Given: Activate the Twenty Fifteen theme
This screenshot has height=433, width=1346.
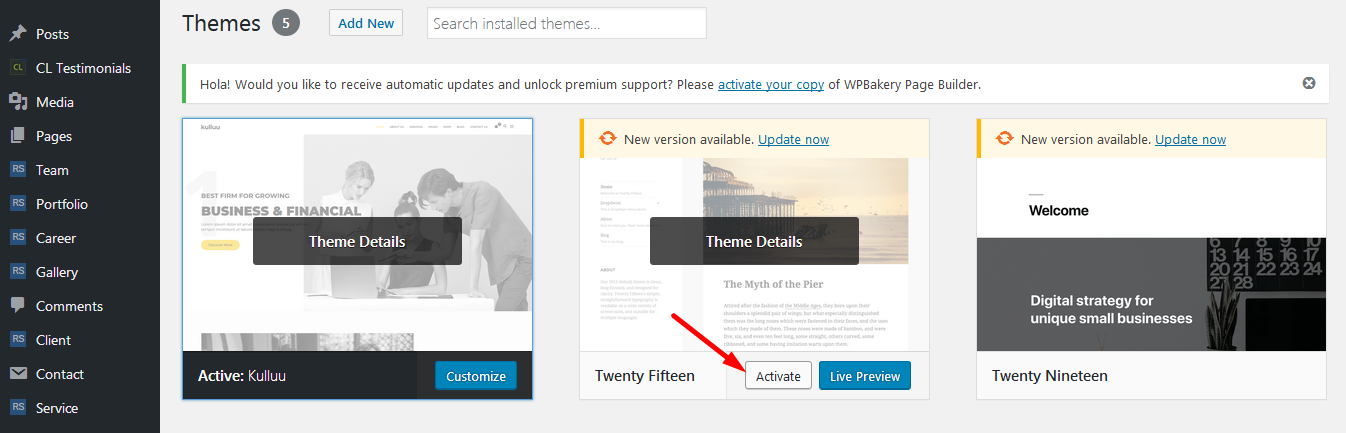Looking at the screenshot, I should tap(778, 376).
